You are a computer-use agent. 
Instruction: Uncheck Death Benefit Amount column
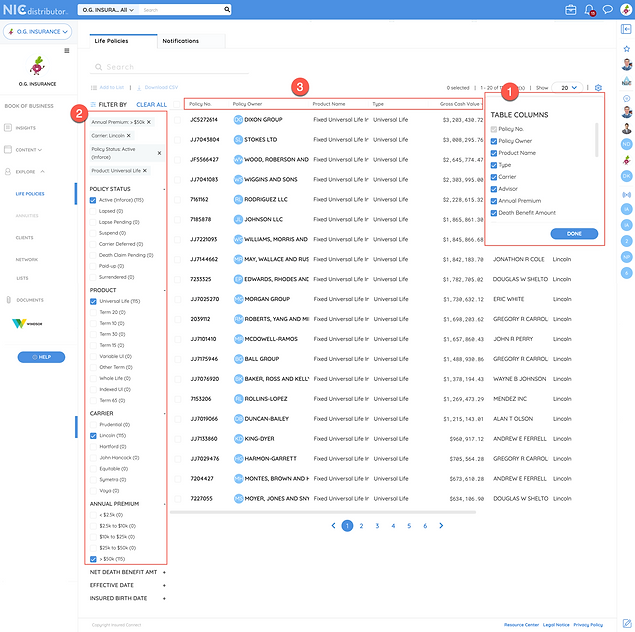tap(494, 213)
